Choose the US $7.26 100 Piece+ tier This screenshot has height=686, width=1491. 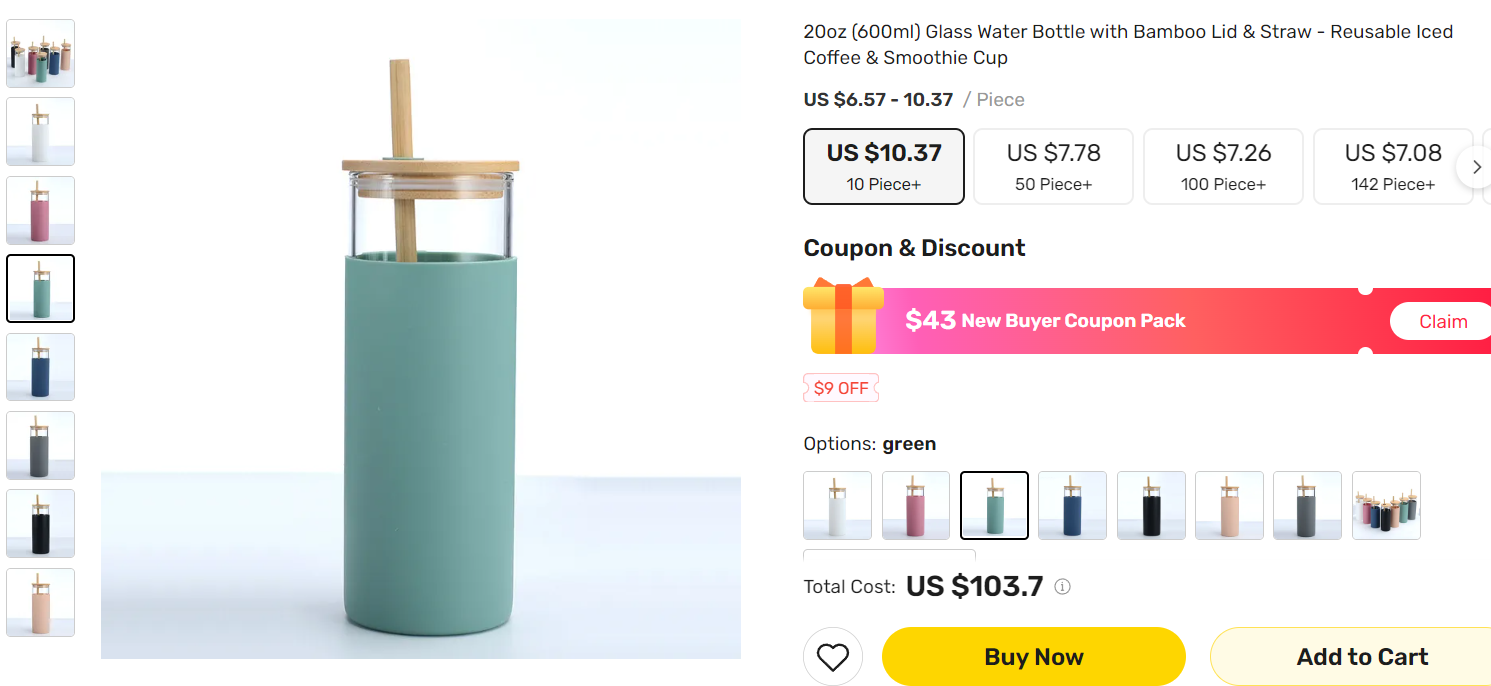[x=1223, y=166]
